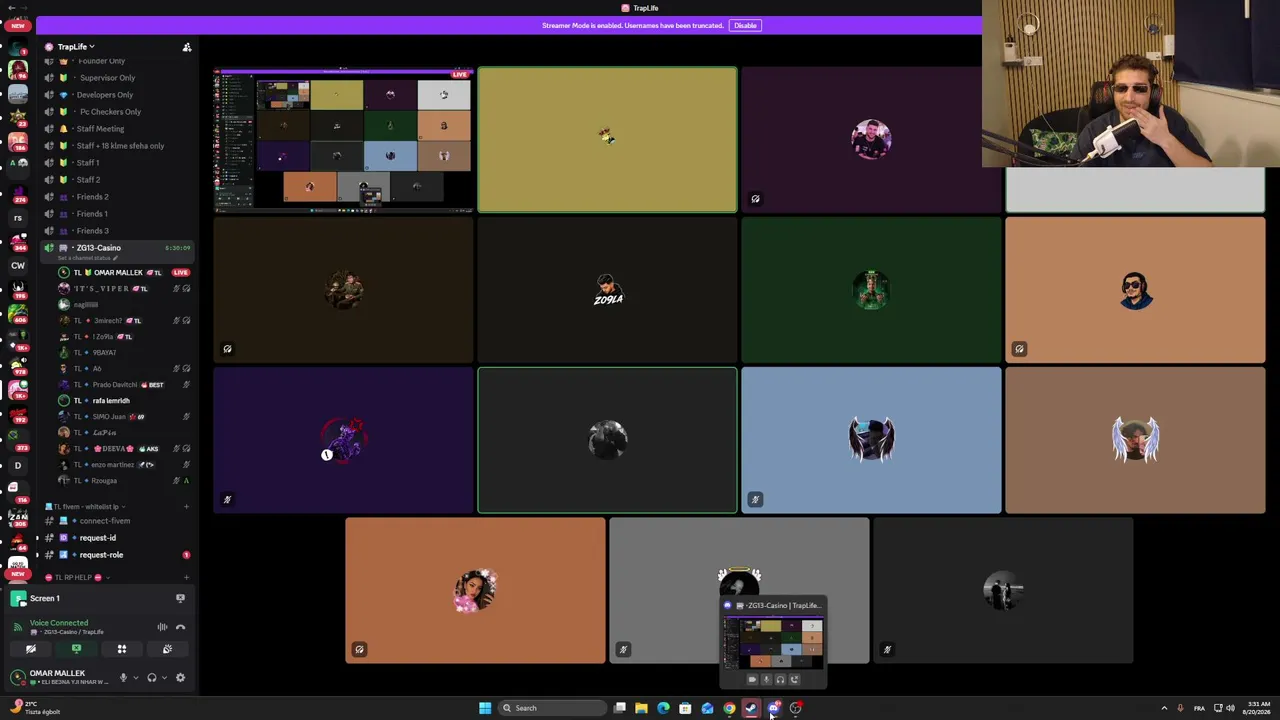Show hidden system tray icons
The width and height of the screenshot is (1280, 720).
(1164, 708)
